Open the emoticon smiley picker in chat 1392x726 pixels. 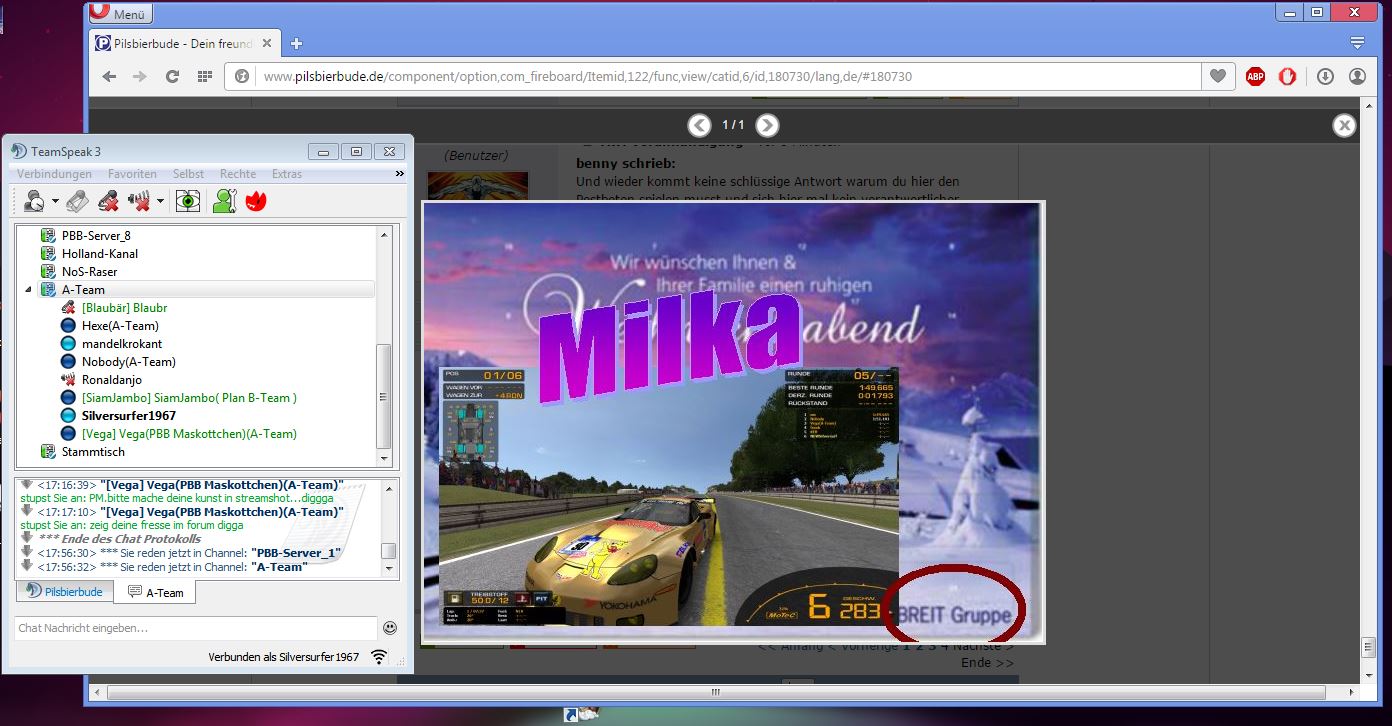(390, 628)
